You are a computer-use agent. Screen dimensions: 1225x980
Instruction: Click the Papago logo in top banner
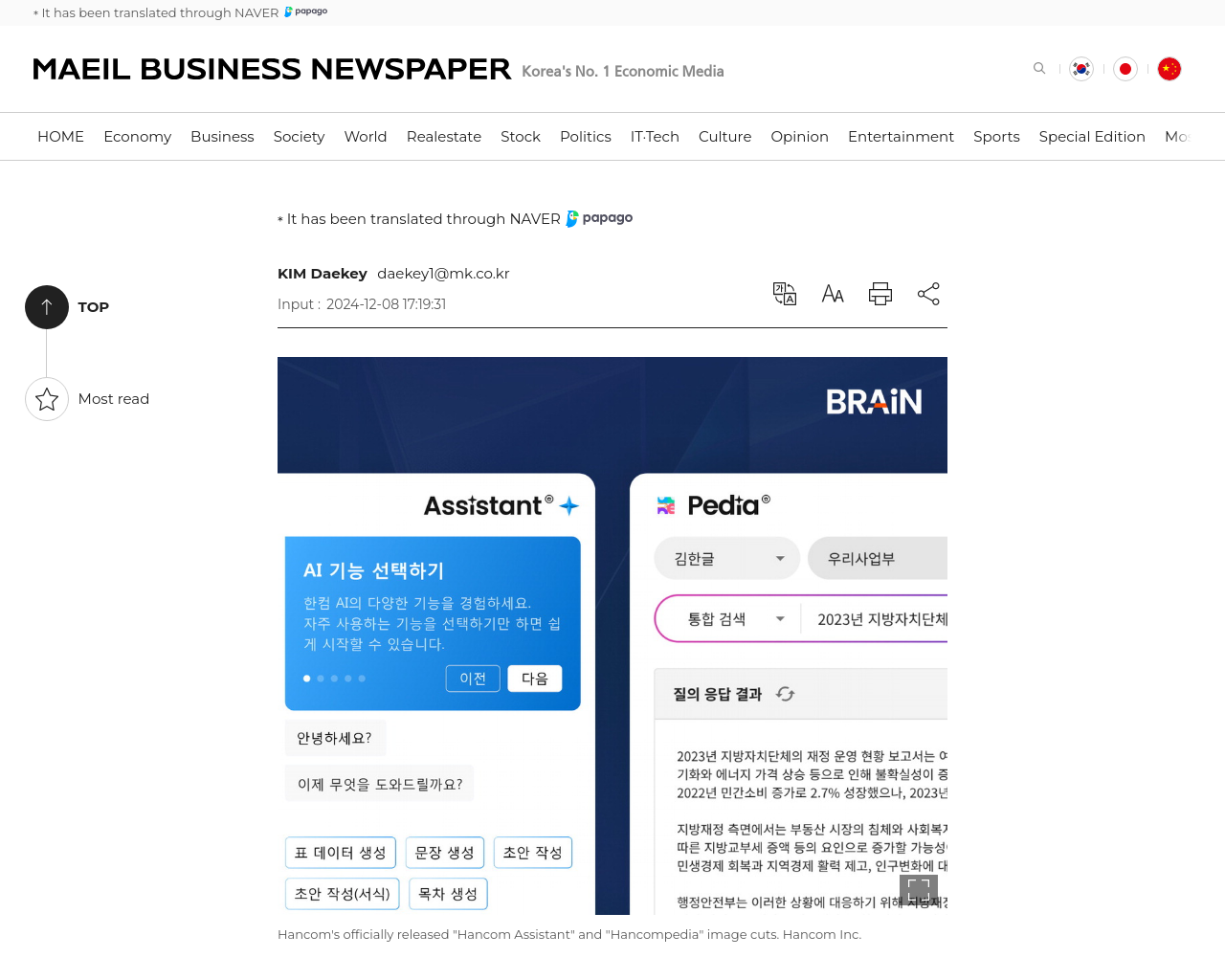click(x=306, y=11)
